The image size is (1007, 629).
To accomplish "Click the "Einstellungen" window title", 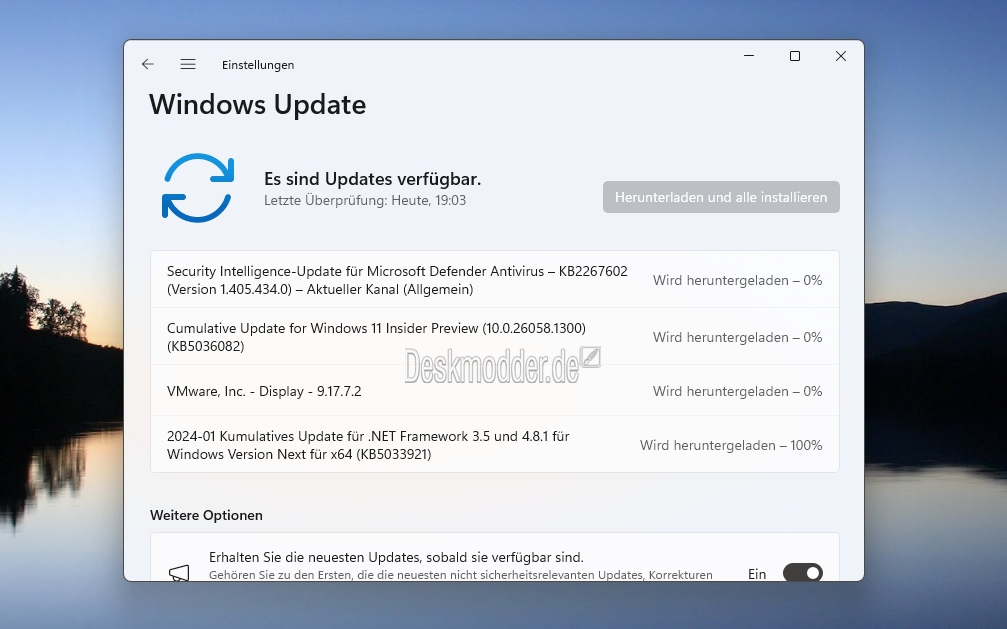I will [258, 65].
